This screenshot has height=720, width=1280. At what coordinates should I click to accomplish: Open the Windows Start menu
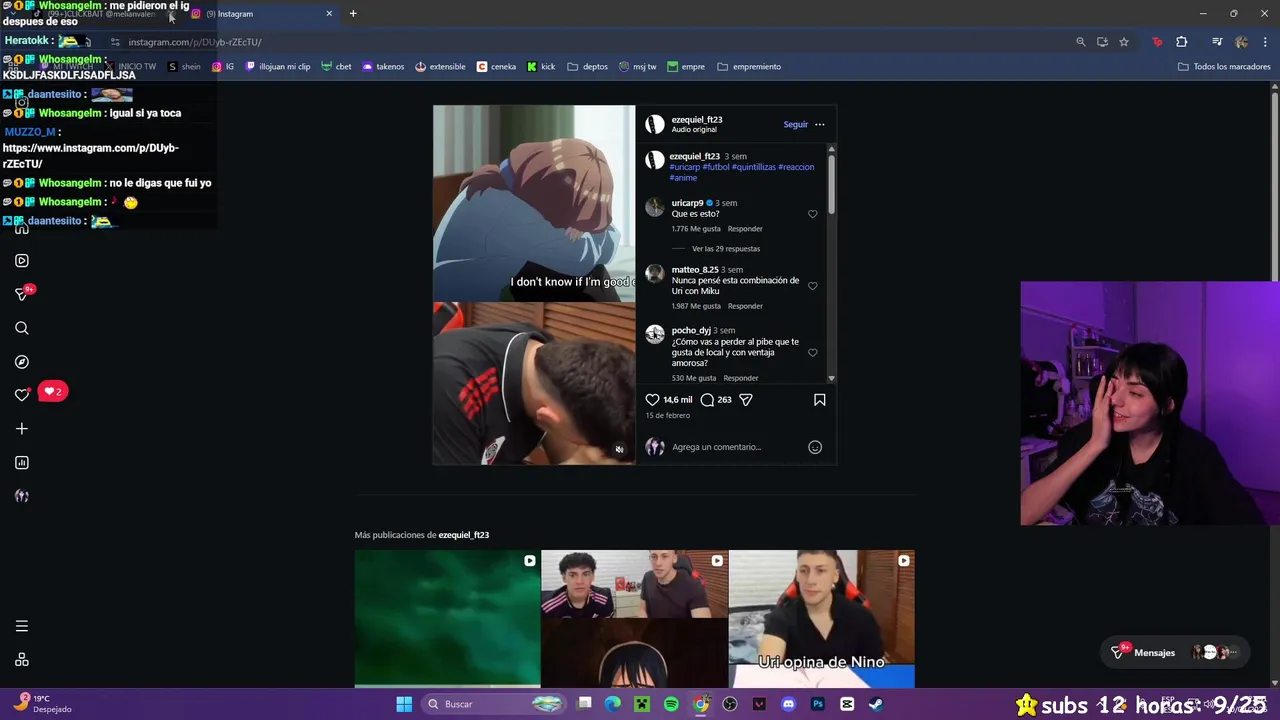[x=404, y=704]
